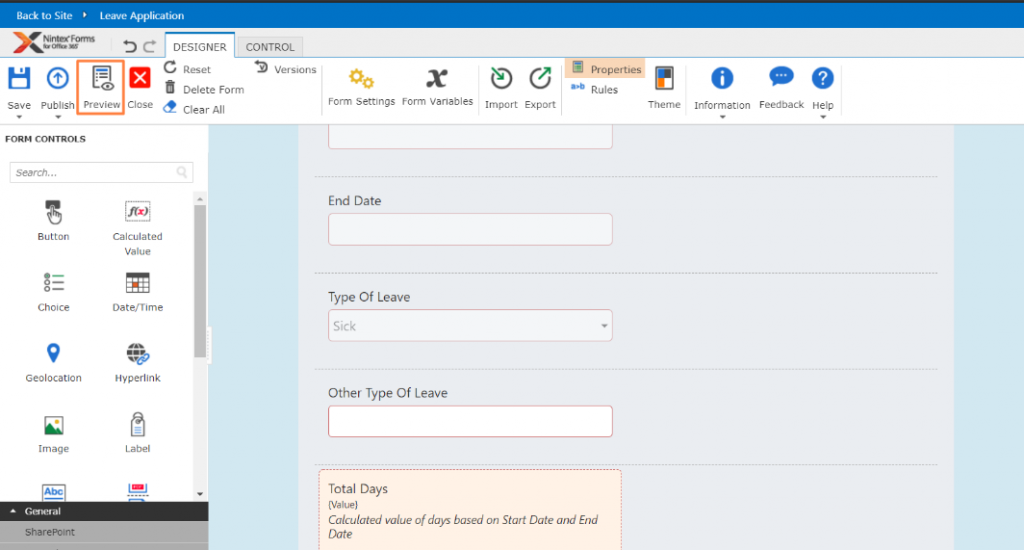Click the Preview icon in the ribbon

(x=101, y=80)
